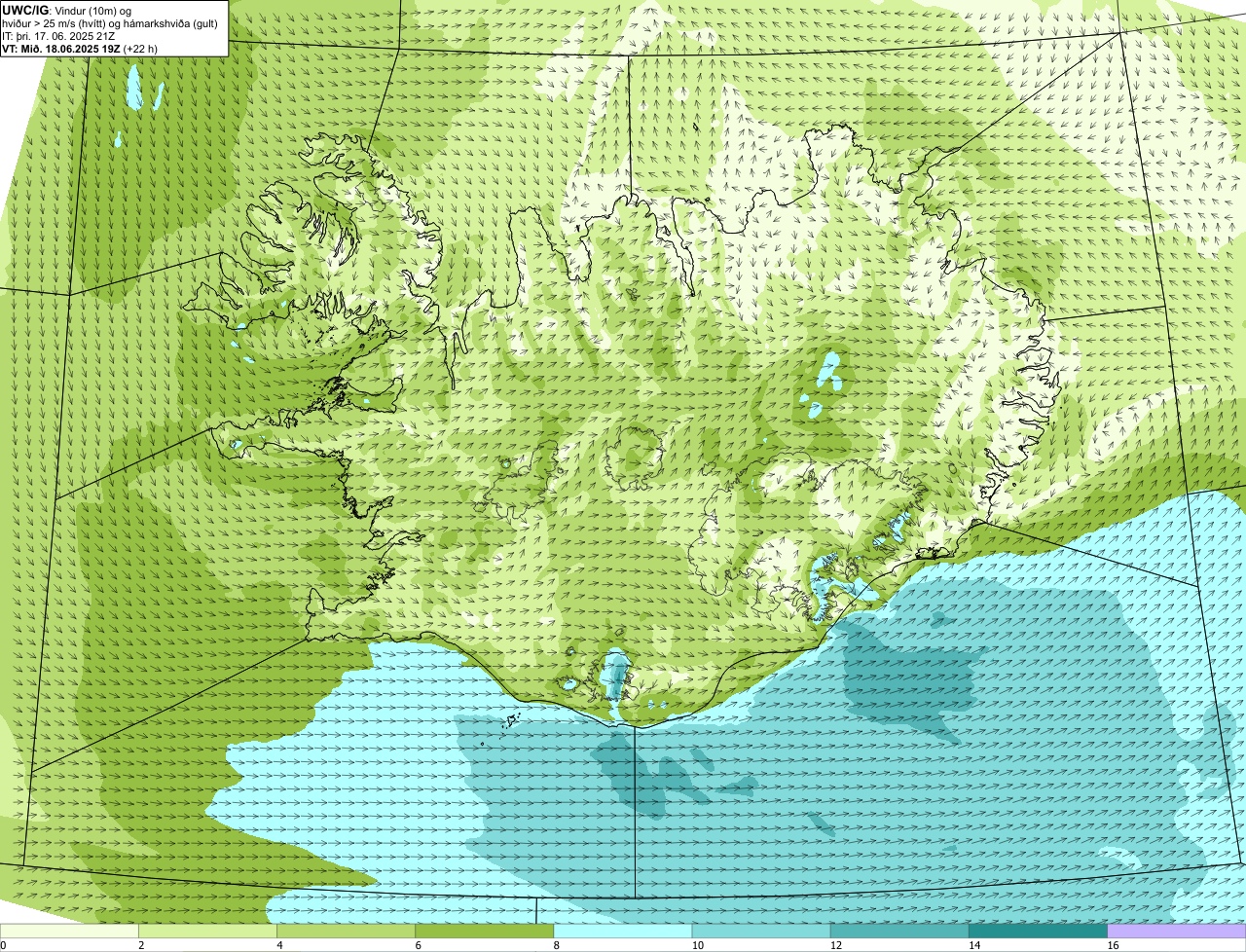Image resolution: width=1246 pixels, height=952 pixels.
Task: Click the "10" legend scale label
Action: (x=697, y=945)
